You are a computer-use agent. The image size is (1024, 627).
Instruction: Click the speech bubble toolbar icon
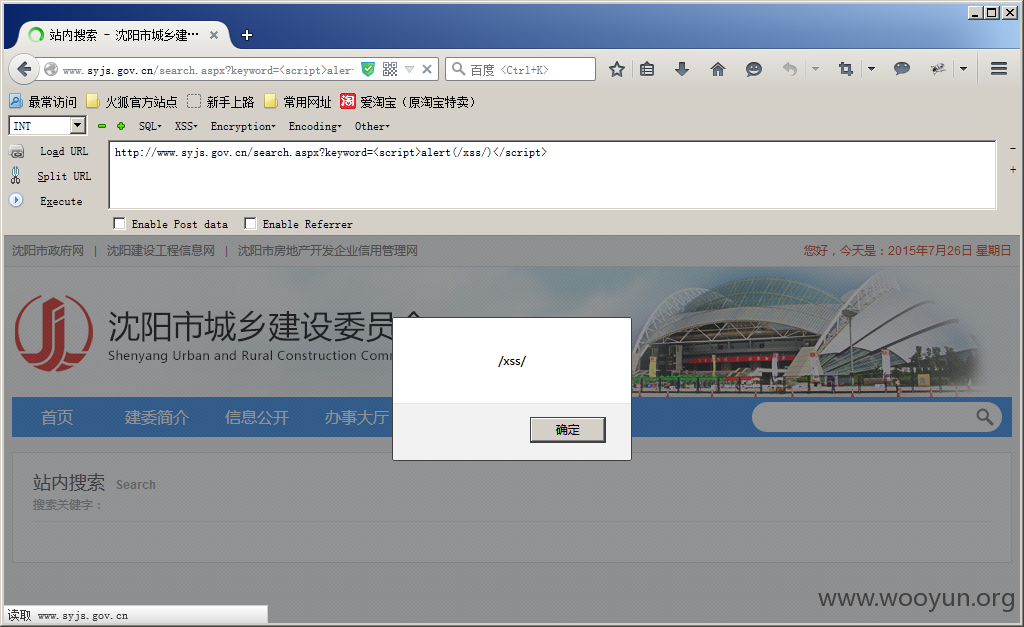pos(902,69)
